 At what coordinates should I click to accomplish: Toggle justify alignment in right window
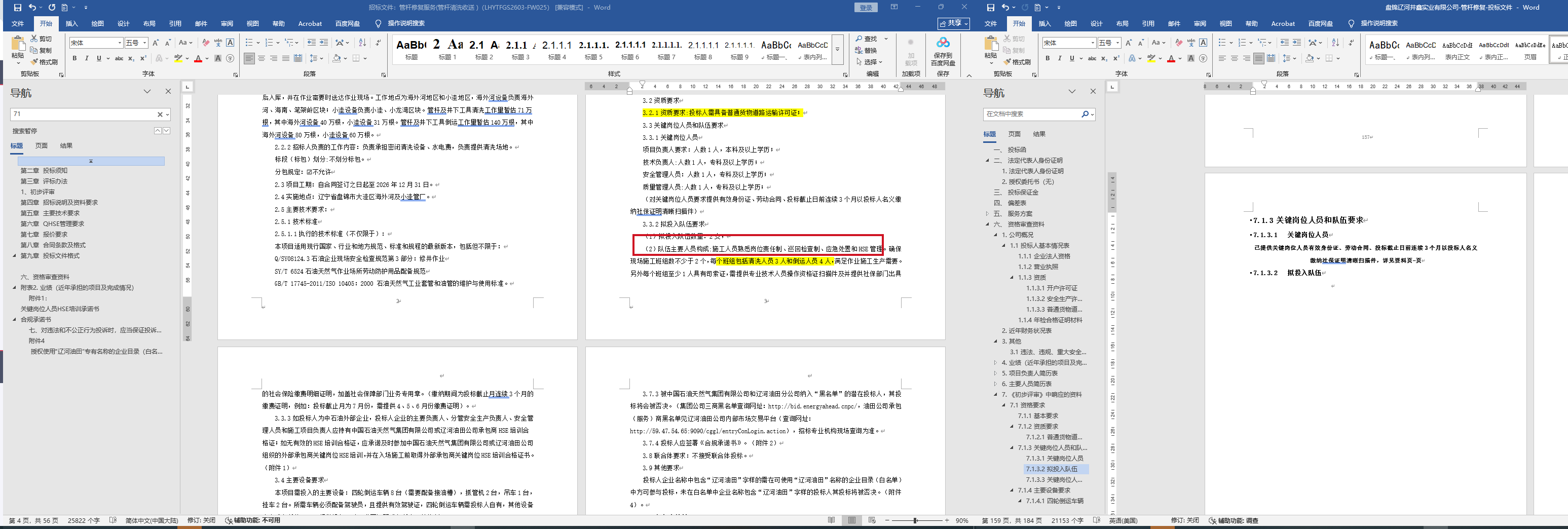1259,58
